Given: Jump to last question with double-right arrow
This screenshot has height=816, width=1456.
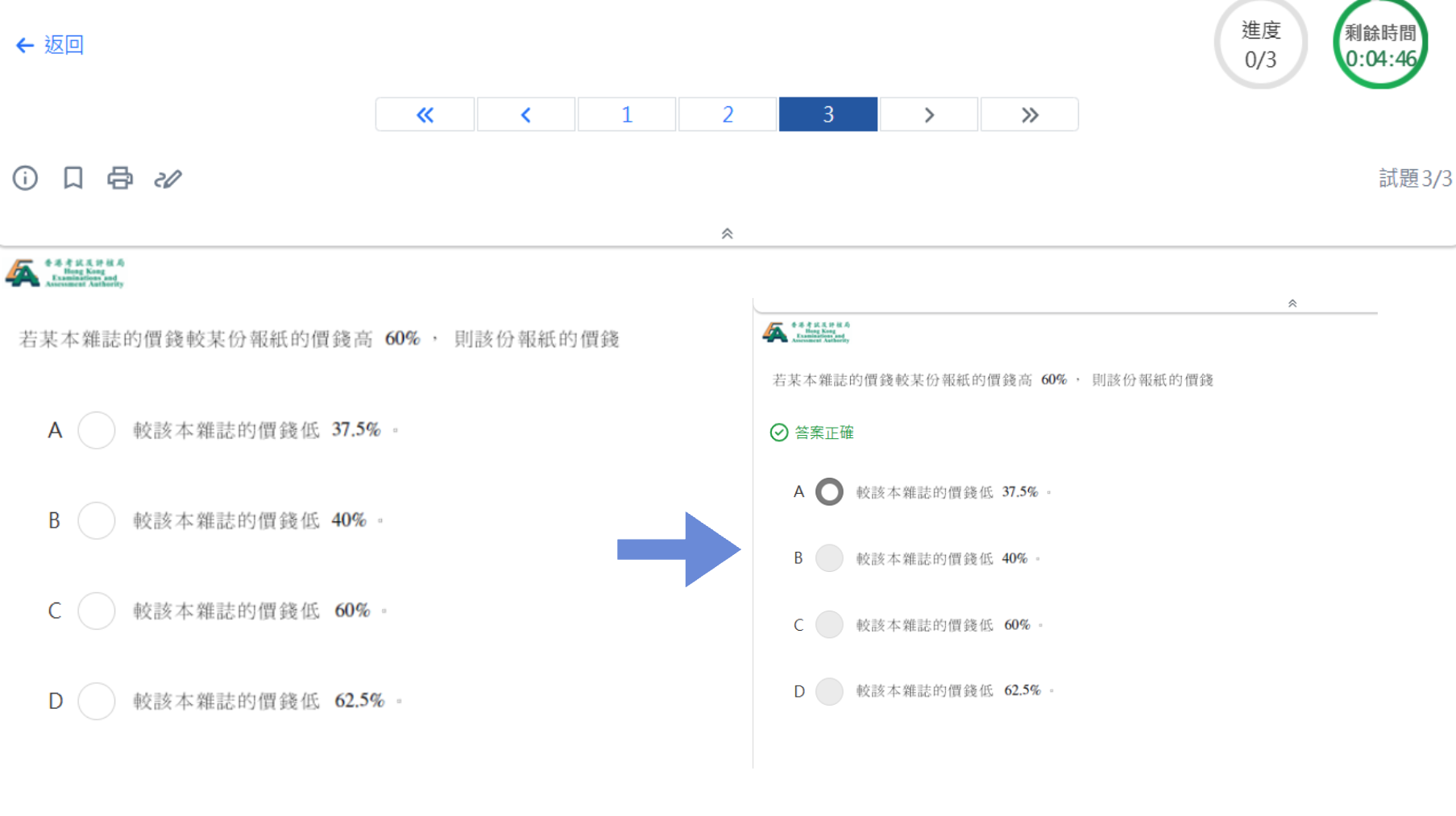Looking at the screenshot, I should (1029, 114).
